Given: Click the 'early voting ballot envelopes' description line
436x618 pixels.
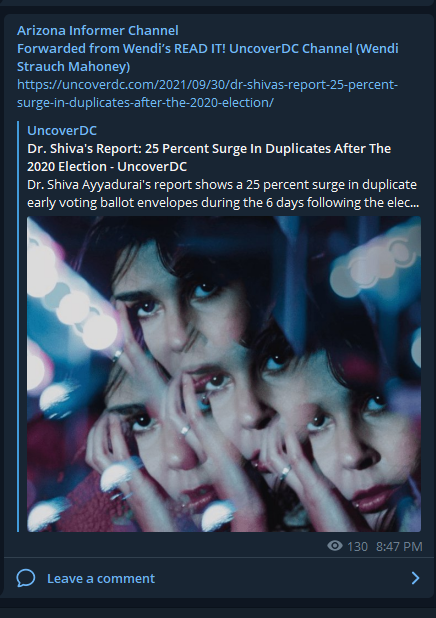Looking at the screenshot, I should (x=223, y=203).
